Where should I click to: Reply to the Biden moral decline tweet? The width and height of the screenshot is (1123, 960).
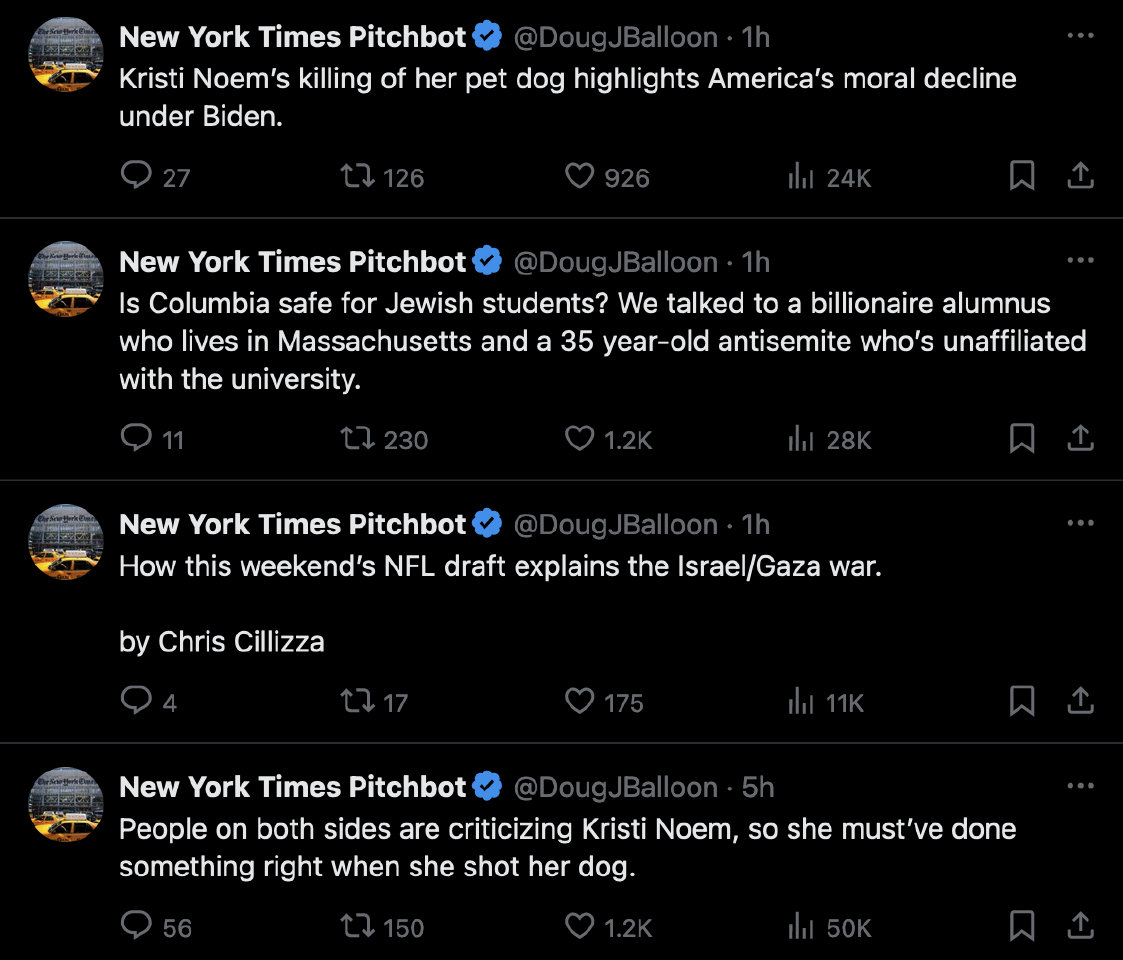tap(135, 177)
